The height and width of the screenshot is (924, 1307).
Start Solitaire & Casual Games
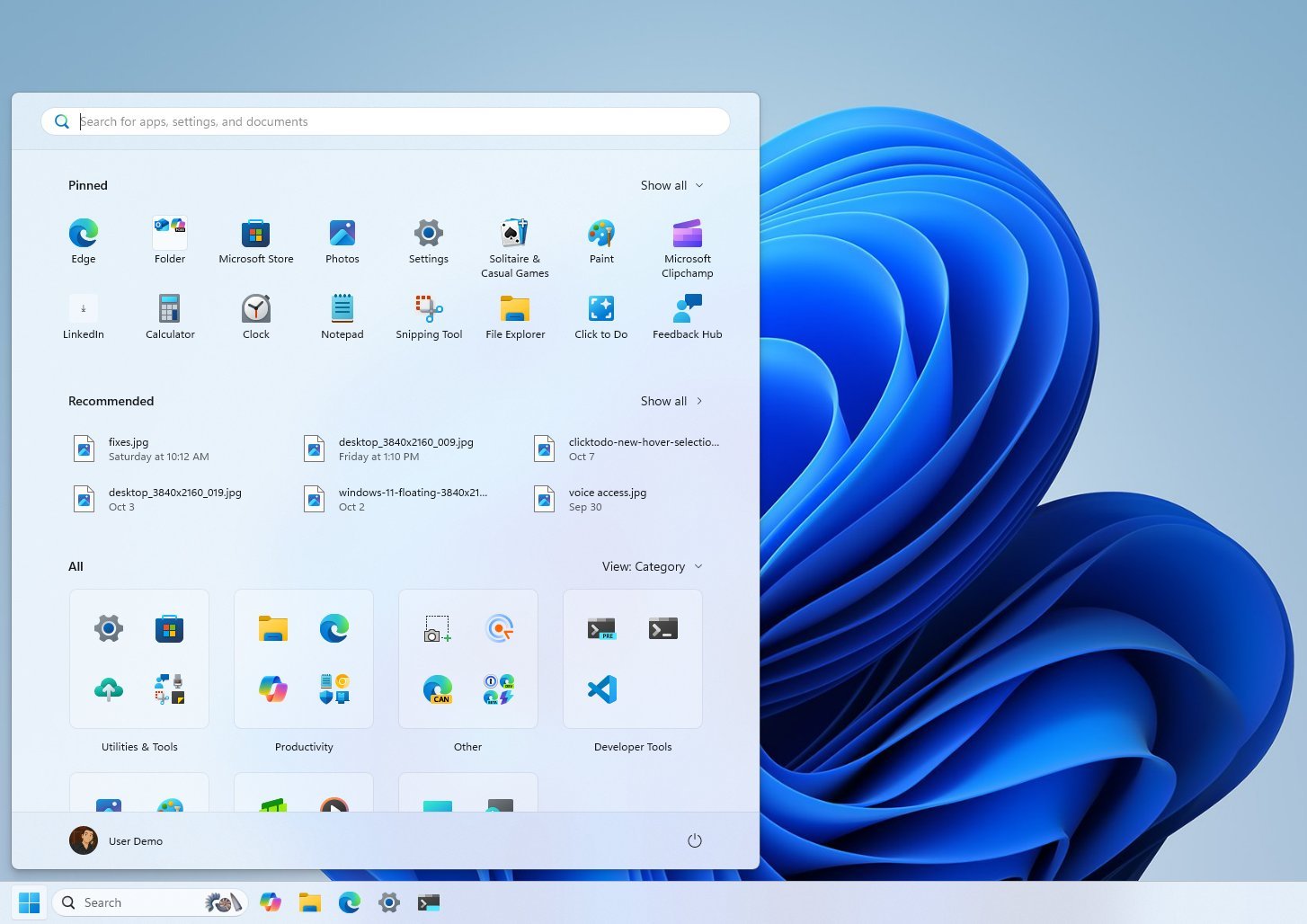[x=514, y=235]
